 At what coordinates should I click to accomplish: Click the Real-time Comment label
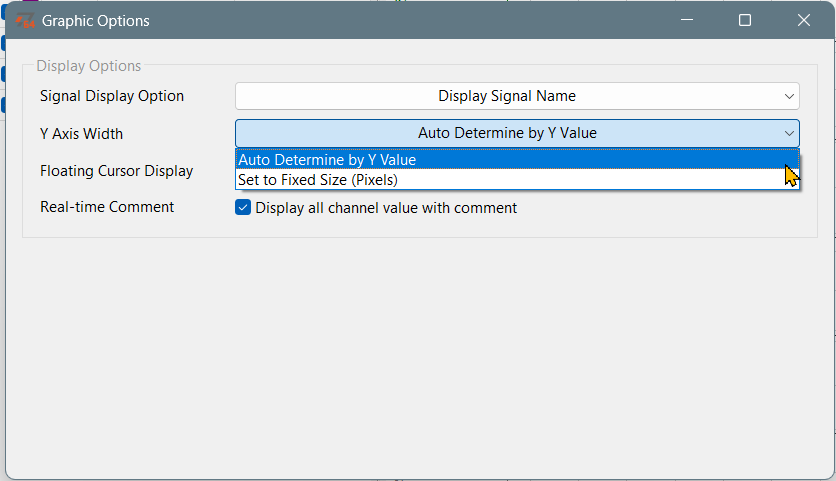point(107,207)
